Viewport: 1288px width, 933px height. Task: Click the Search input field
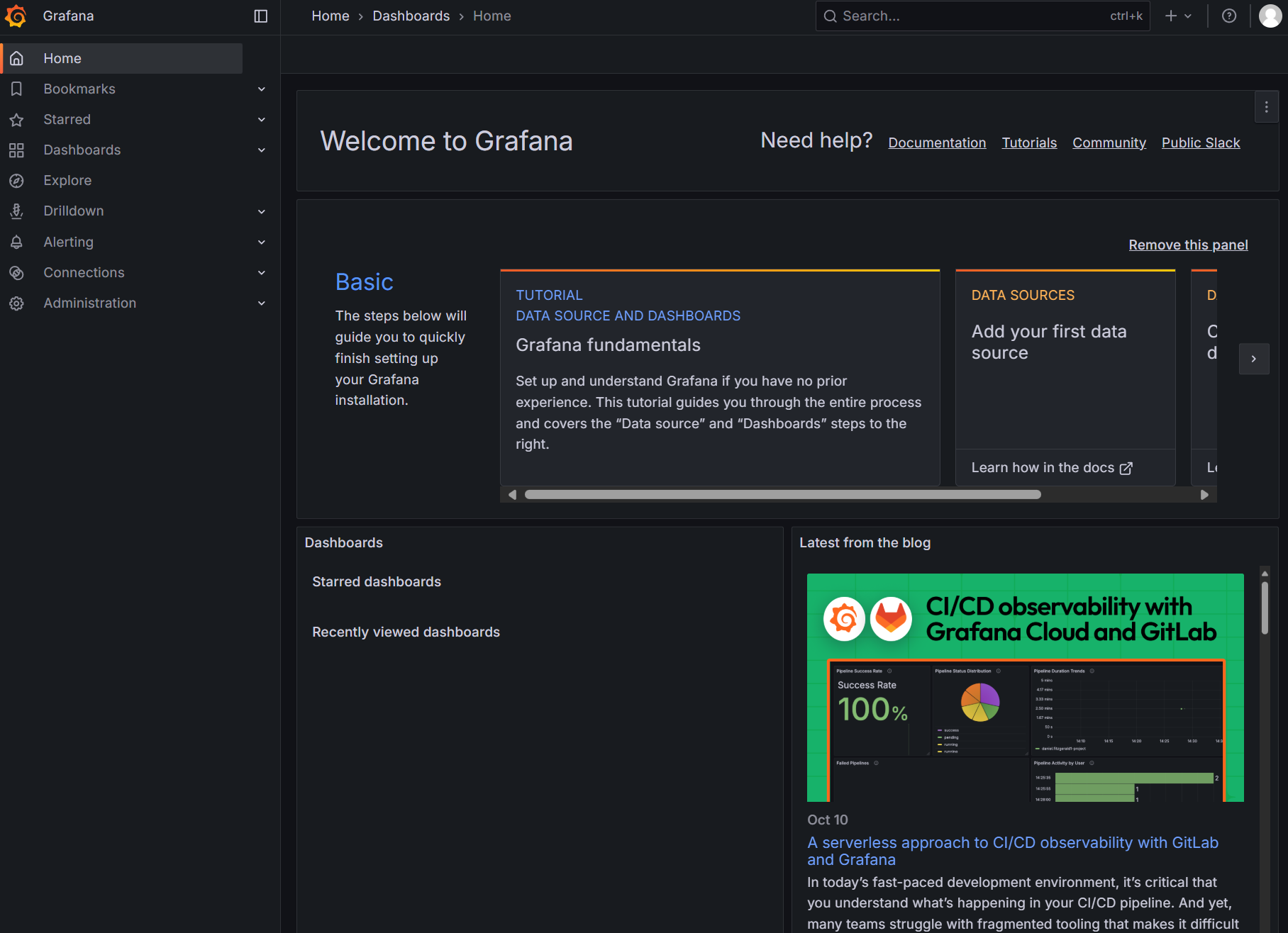pyautogui.click(x=982, y=16)
